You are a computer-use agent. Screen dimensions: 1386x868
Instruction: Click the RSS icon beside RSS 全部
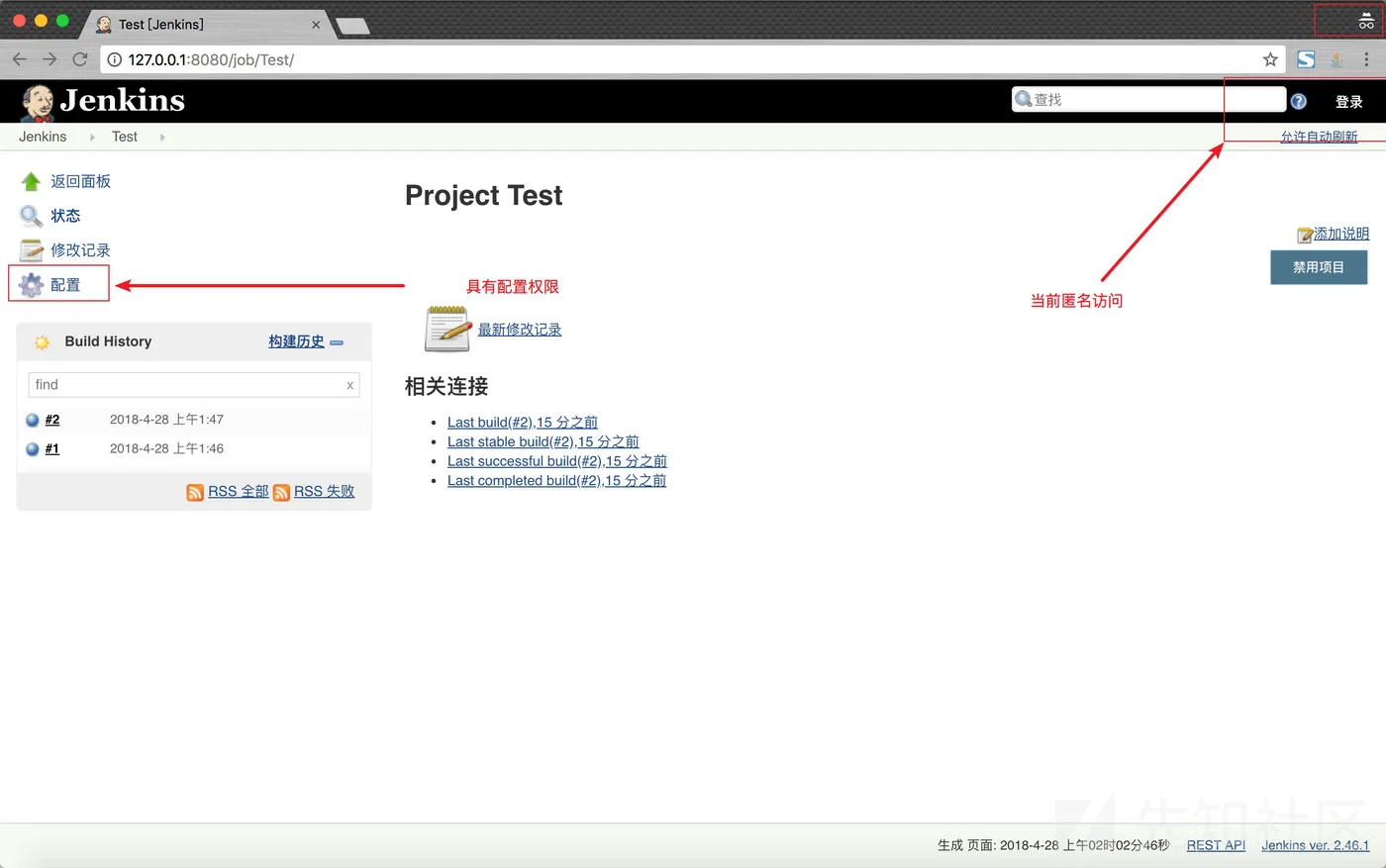click(195, 492)
